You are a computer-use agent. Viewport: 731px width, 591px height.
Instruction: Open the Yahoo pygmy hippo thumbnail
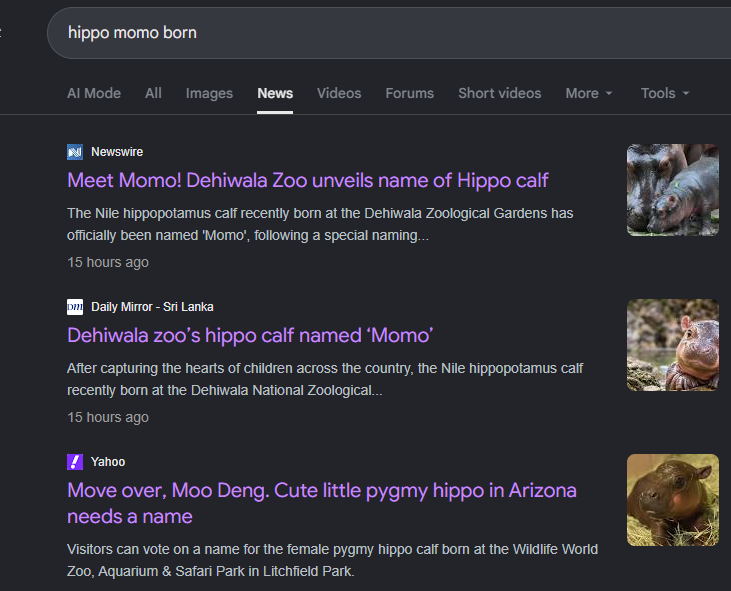(673, 500)
